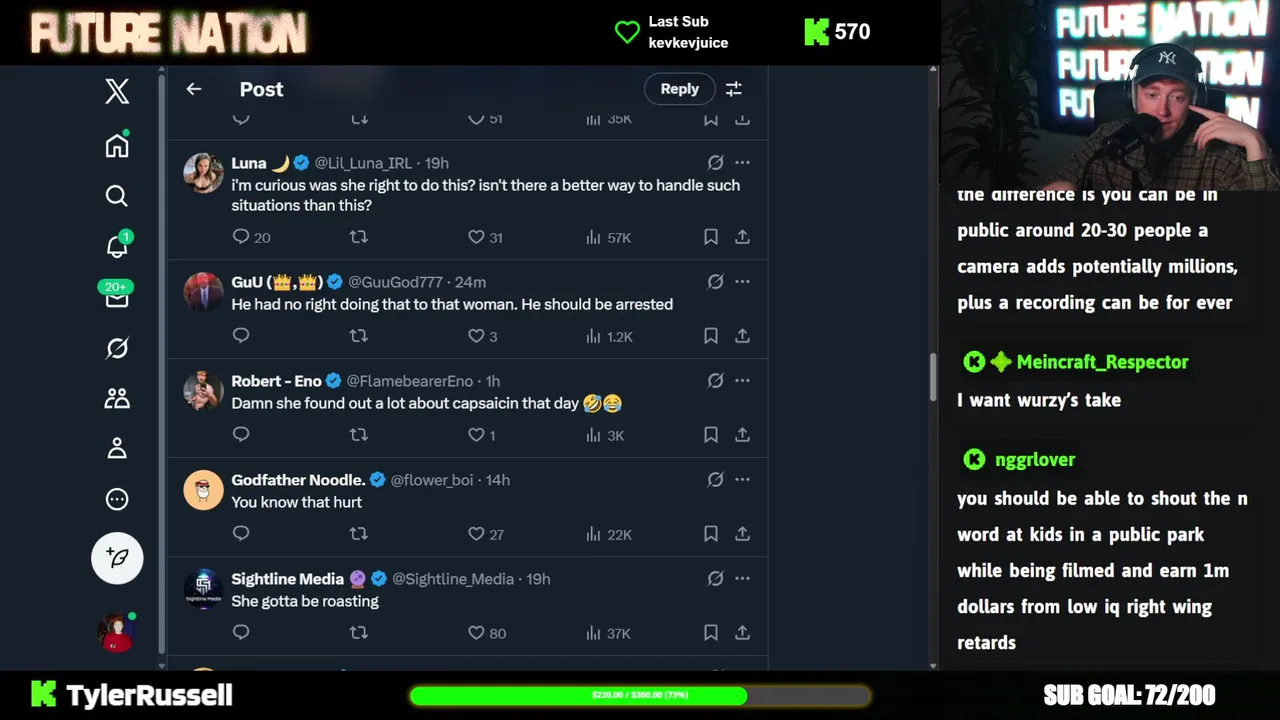Like Luna's reply with 31 likes
This screenshot has height=720, width=1280.
tap(476, 237)
